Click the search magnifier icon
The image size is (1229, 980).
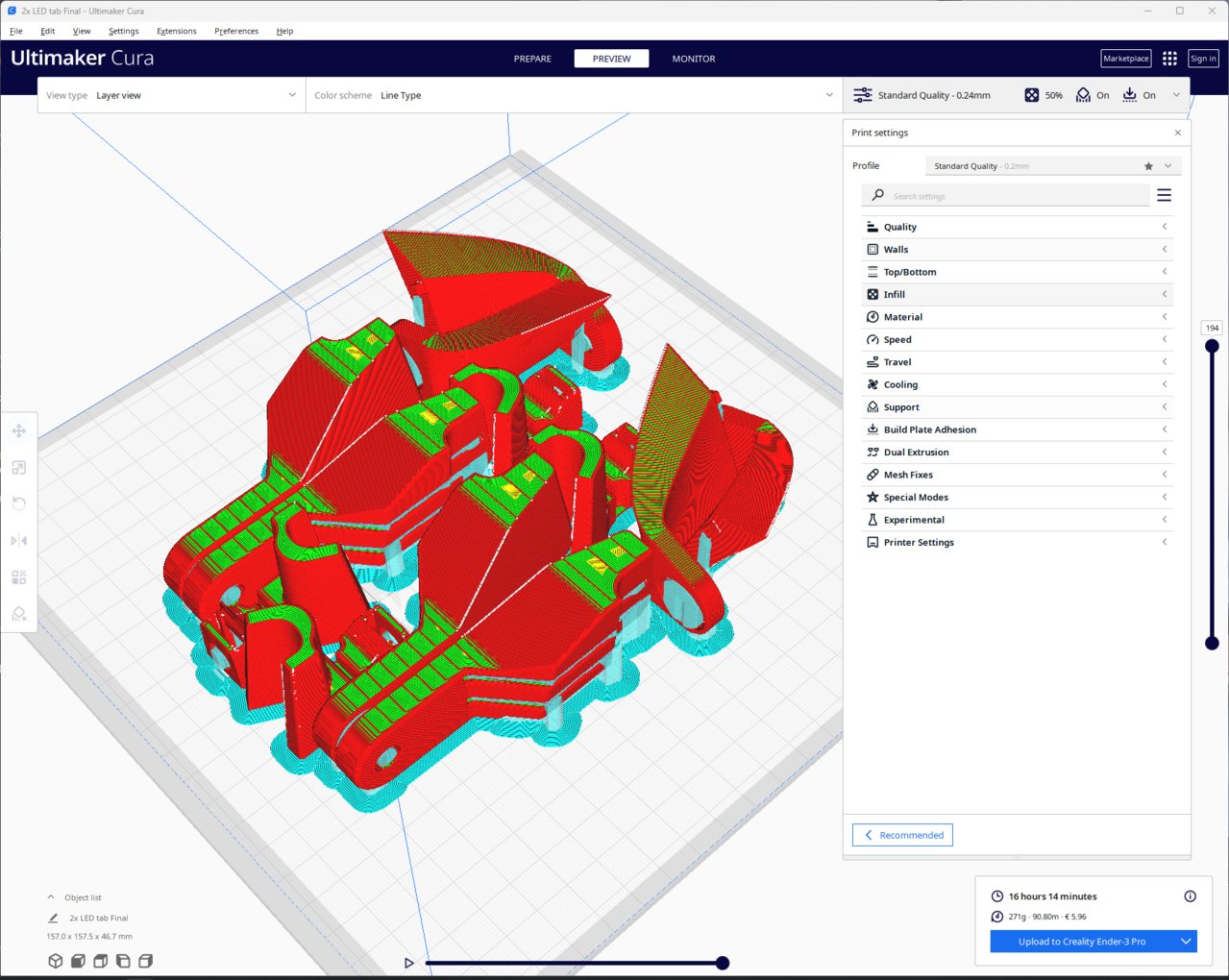pos(877,195)
